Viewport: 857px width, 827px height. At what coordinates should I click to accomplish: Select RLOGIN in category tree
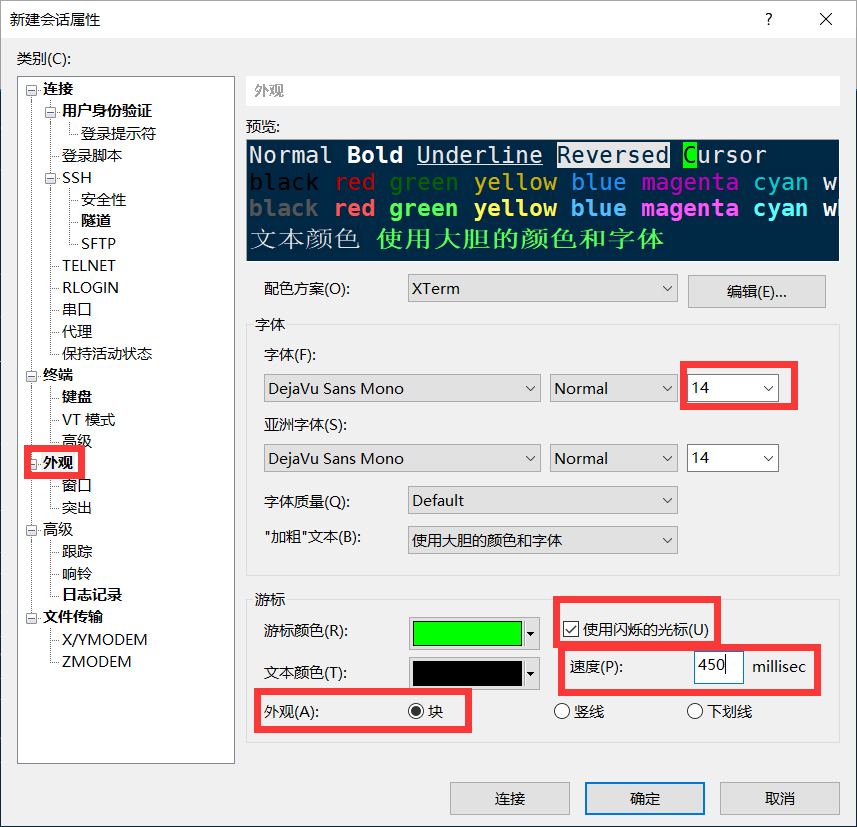point(90,288)
